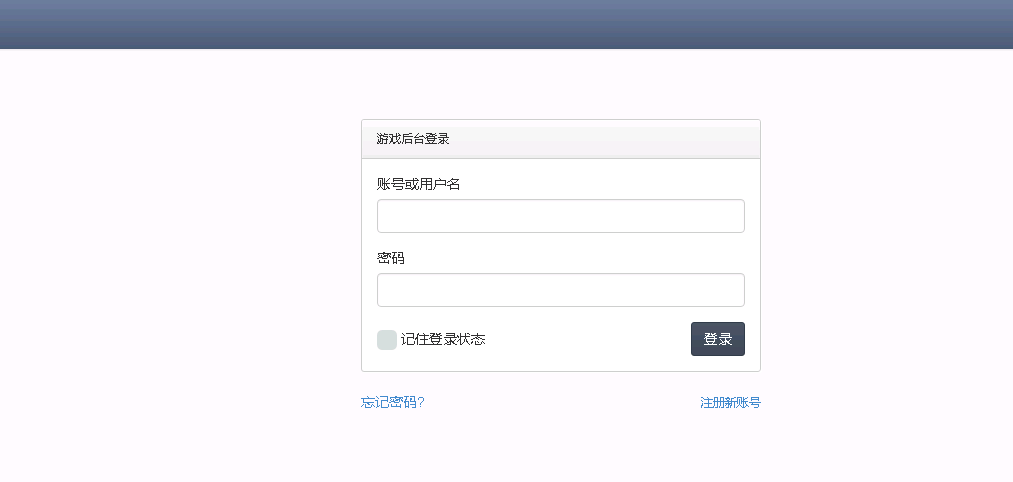Image resolution: width=1013 pixels, height=482 pixels.
Task: Select the text box below 账号或用户名
Action: click(561, 216)
